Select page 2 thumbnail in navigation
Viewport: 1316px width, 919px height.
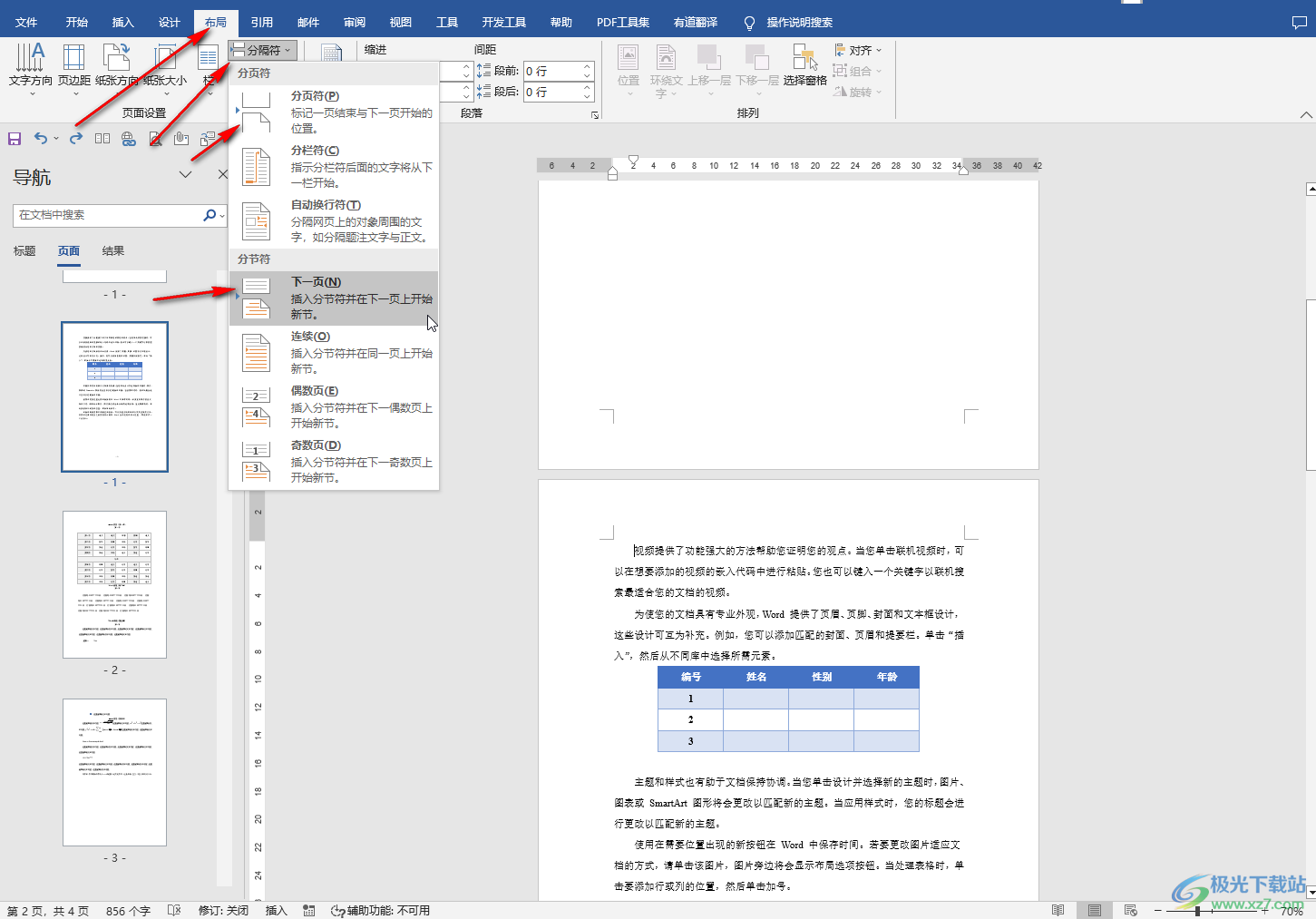point(114,584)
